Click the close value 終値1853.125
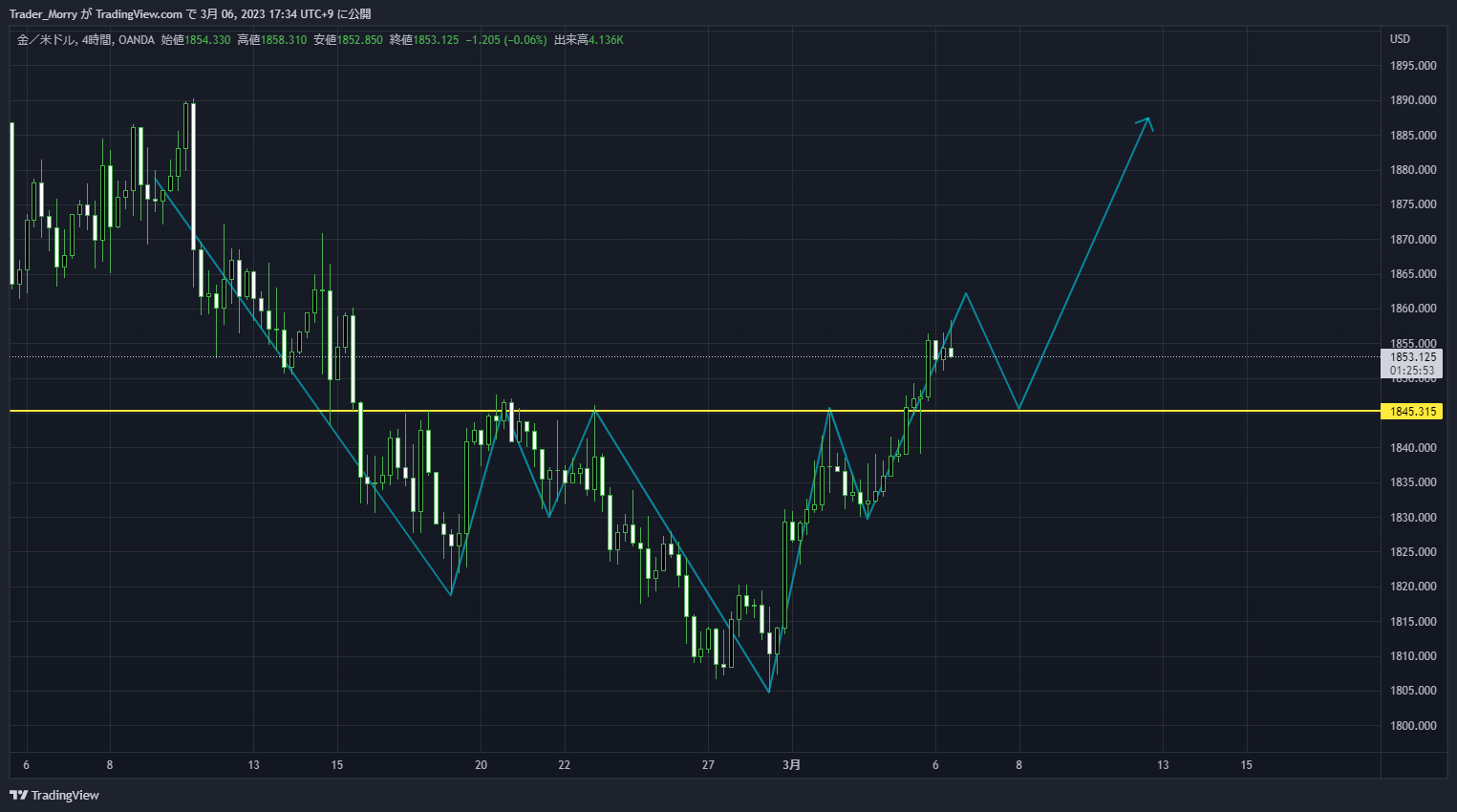This screenshot has width=1457, height=812. pos(424,40)
